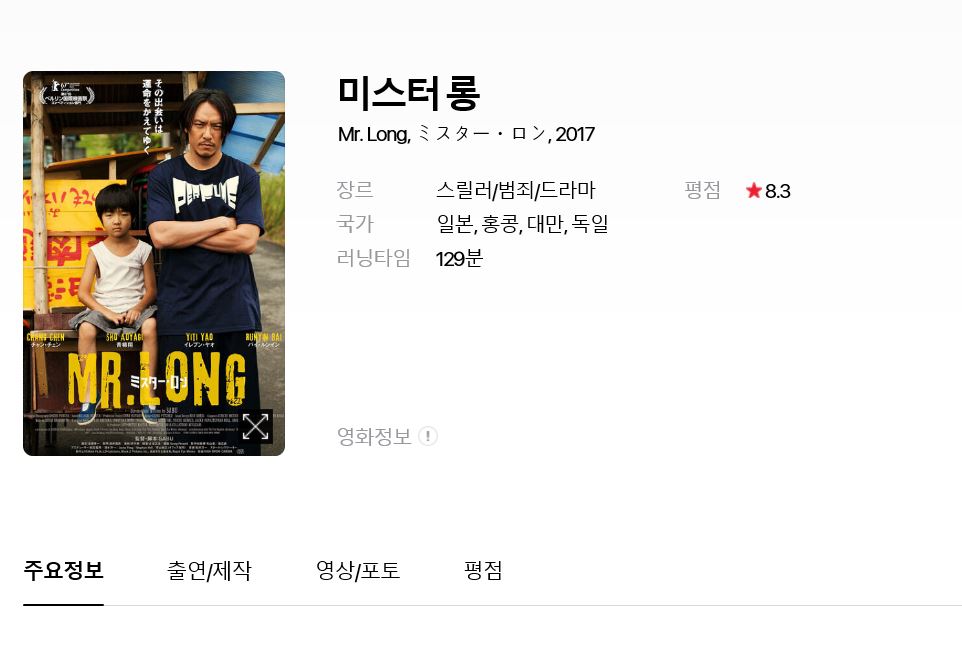Screen dimensions: 962x645
Task: Click the red rating star icon
Action: [753, 191]
